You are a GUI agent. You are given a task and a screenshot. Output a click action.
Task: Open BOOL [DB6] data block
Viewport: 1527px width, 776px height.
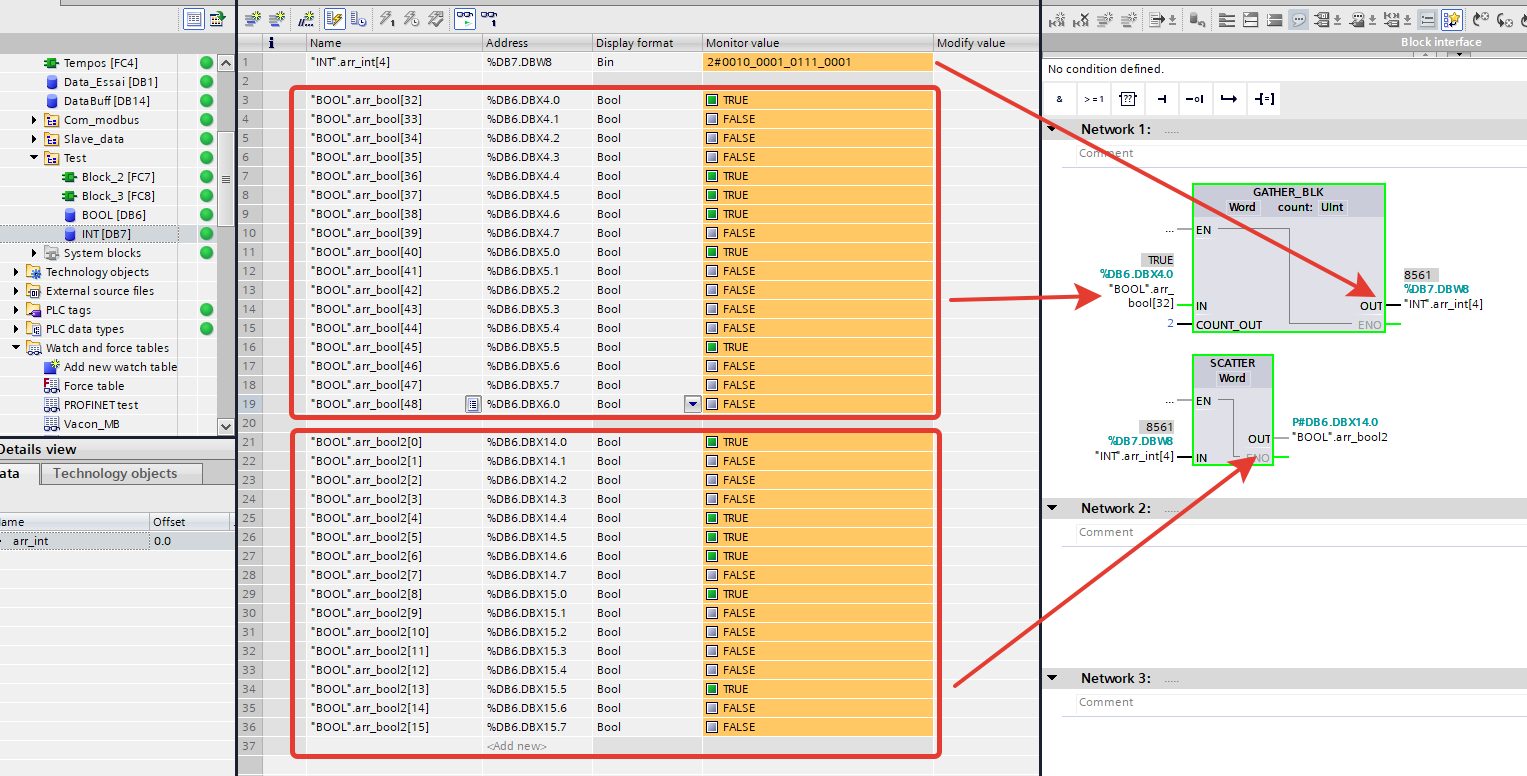click(113, 215)
